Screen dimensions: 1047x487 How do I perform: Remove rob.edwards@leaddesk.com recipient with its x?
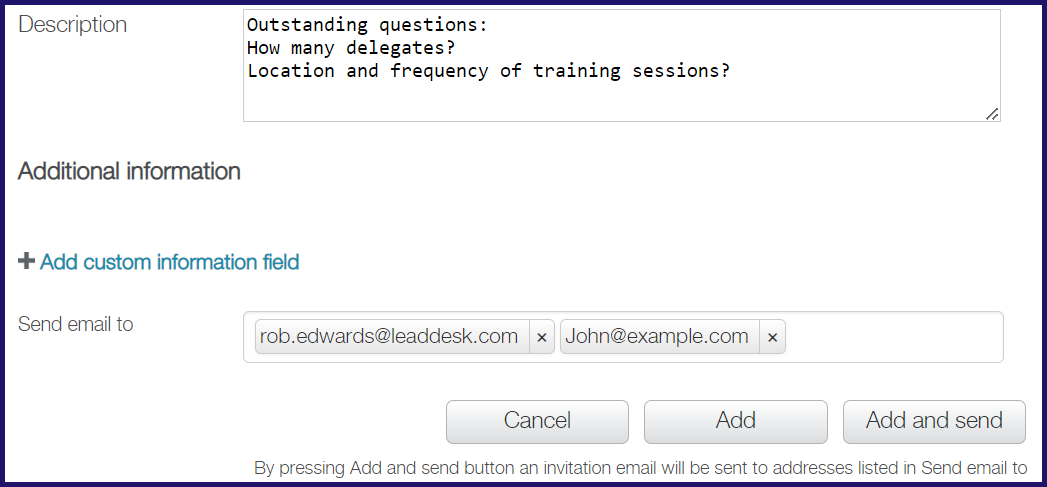point(542,337)
